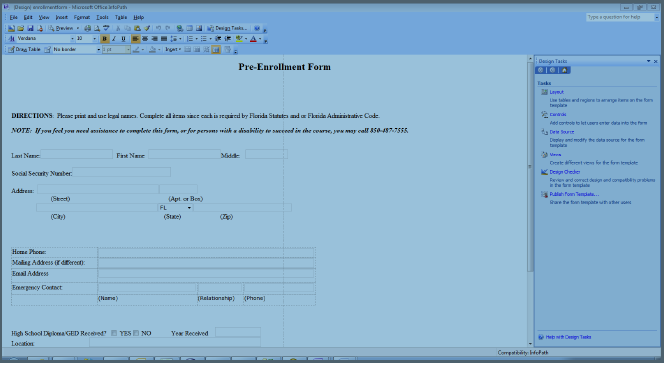Click the highlight color marker swatch
This screenshot has width=667, height=368.
239,39
